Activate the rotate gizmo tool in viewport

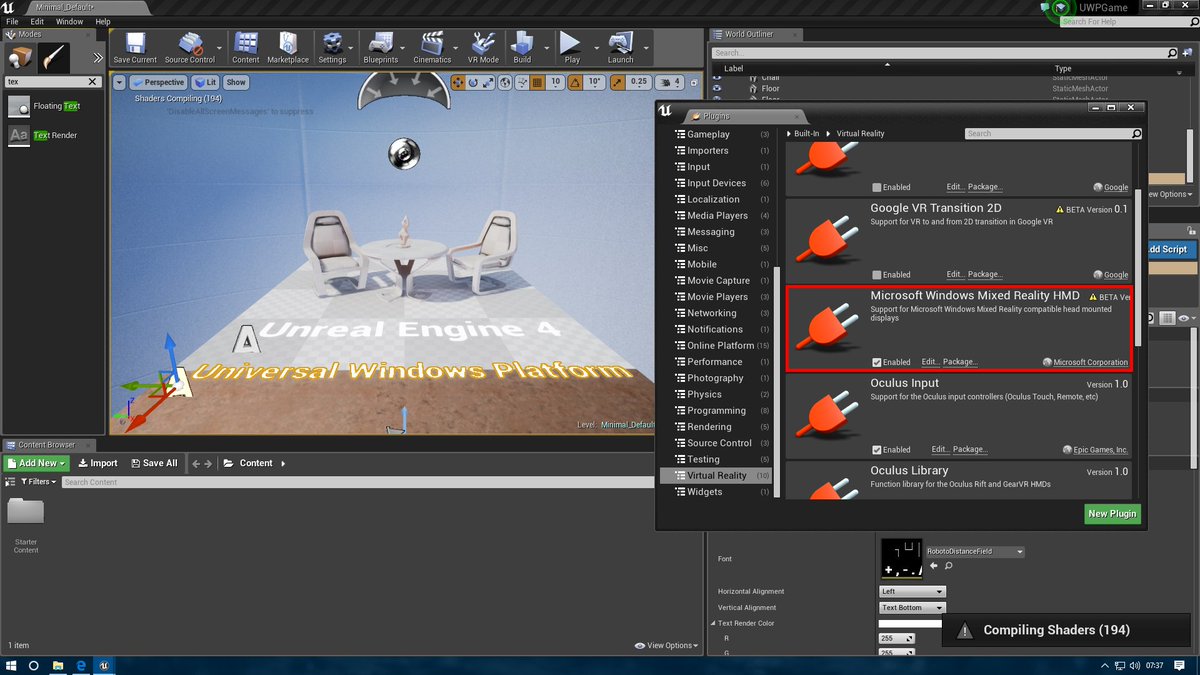click(x=473, y=83)
